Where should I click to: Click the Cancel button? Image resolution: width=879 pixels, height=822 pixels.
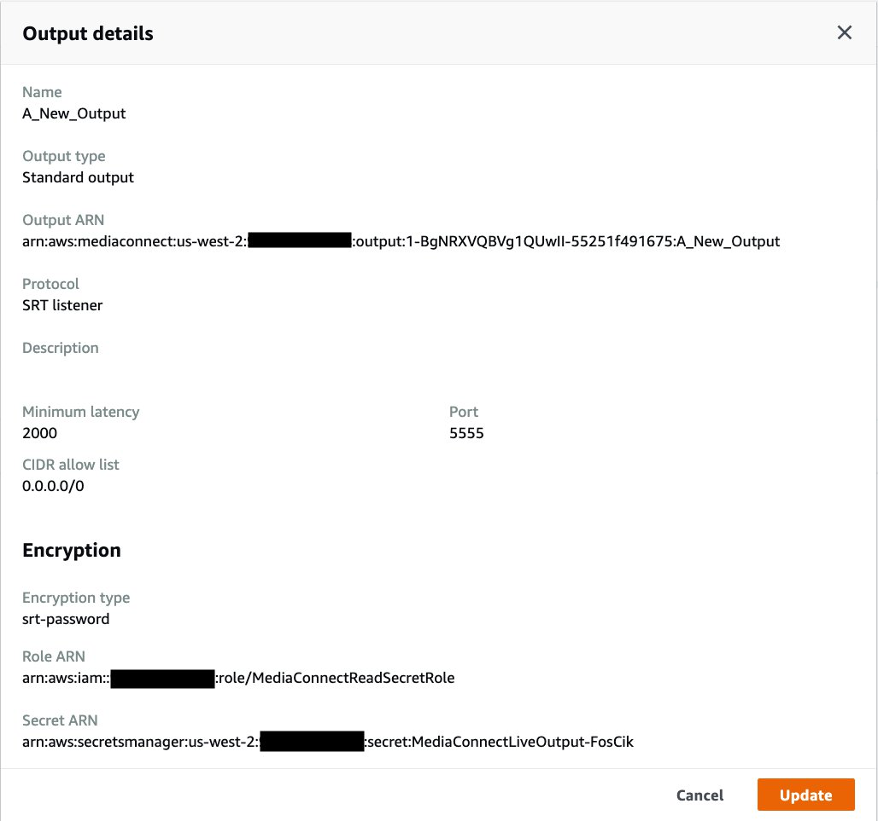coord(698,795)
